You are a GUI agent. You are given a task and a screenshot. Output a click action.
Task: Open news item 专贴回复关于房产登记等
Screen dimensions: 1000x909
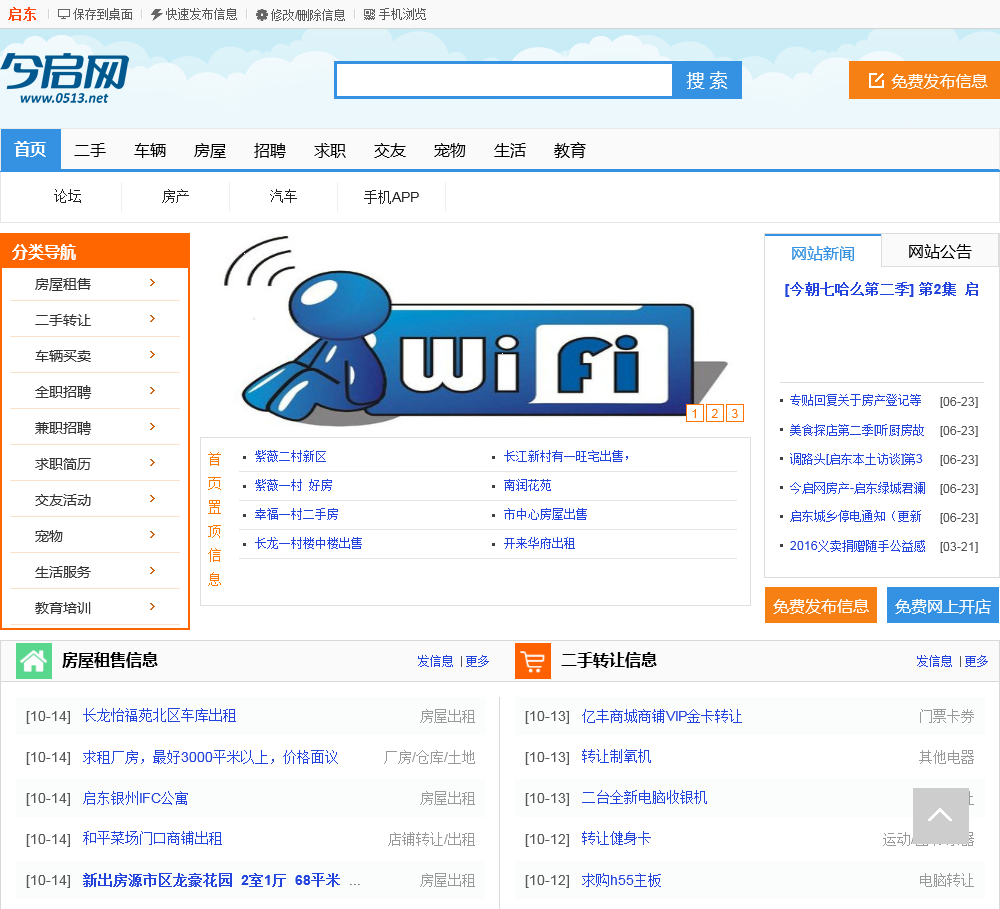855,401
